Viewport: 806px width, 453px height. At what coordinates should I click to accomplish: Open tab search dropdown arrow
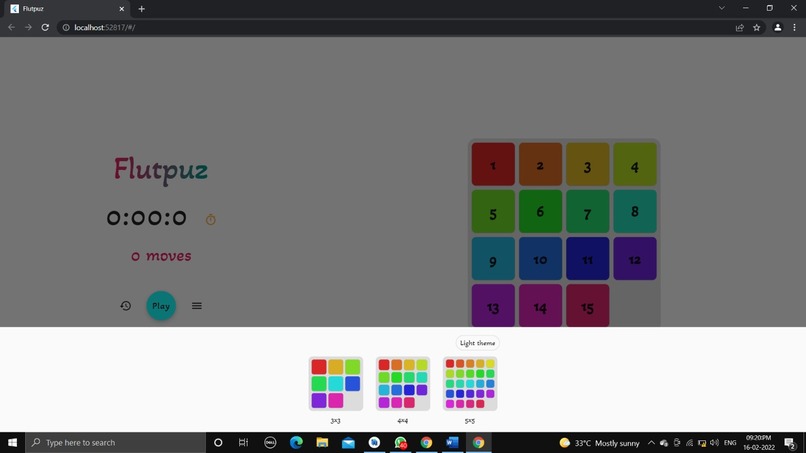(722, 8)
